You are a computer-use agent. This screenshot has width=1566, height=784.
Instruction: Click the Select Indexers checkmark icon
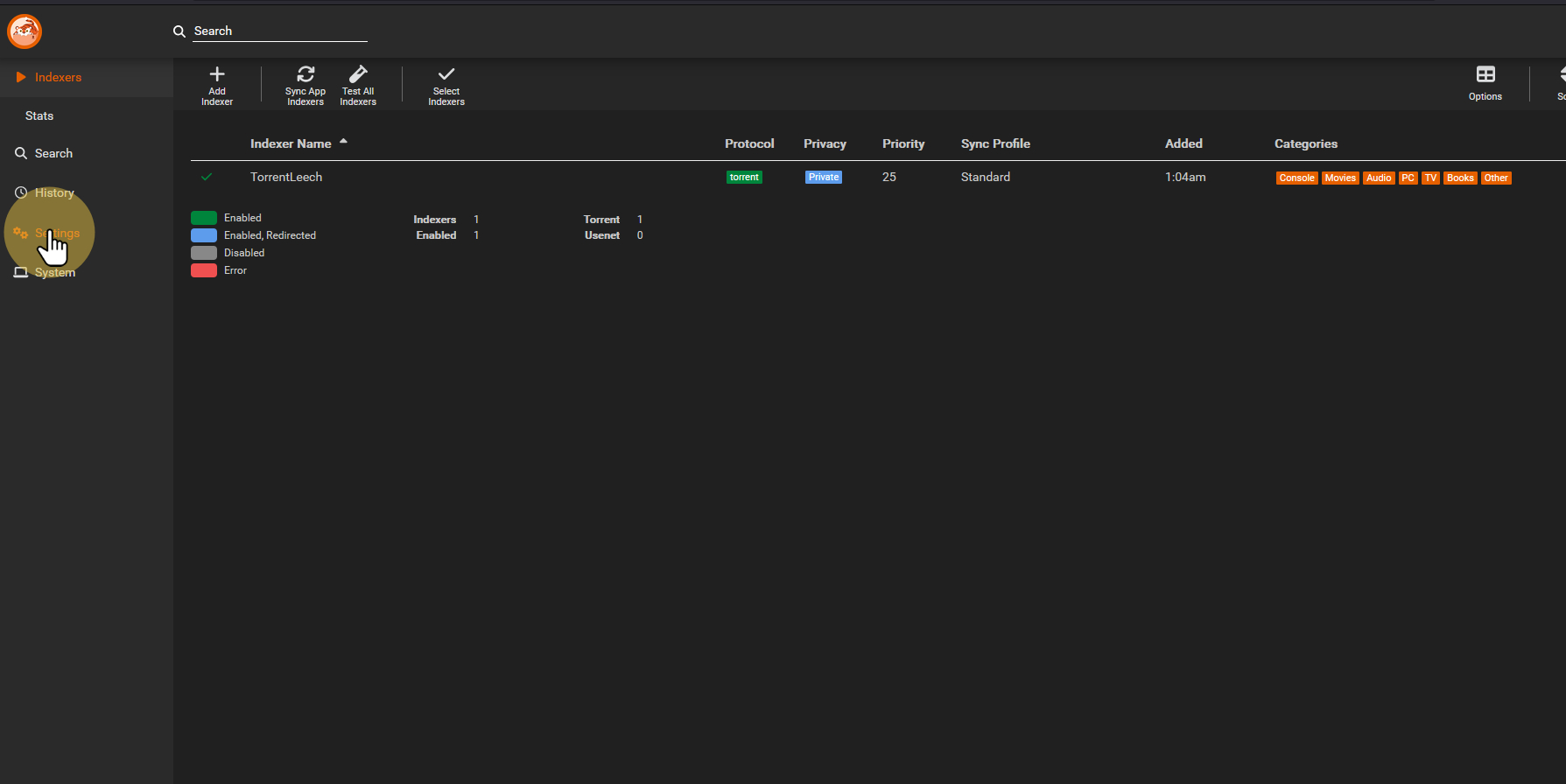pyautogui.click(x=446, y=74)
